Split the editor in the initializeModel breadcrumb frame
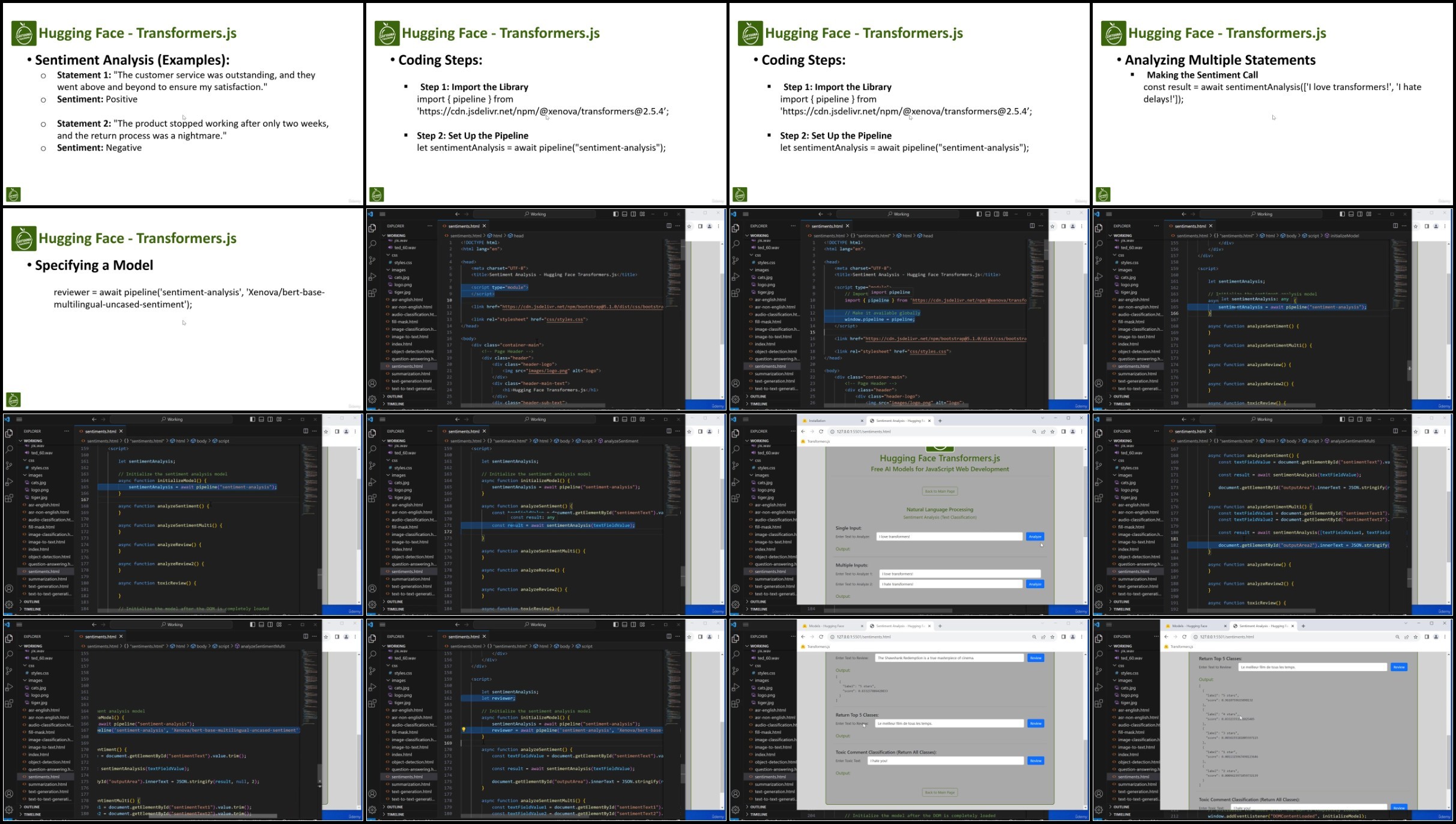The height and width of the screenshot is (824, 1456). point(1395,226)
